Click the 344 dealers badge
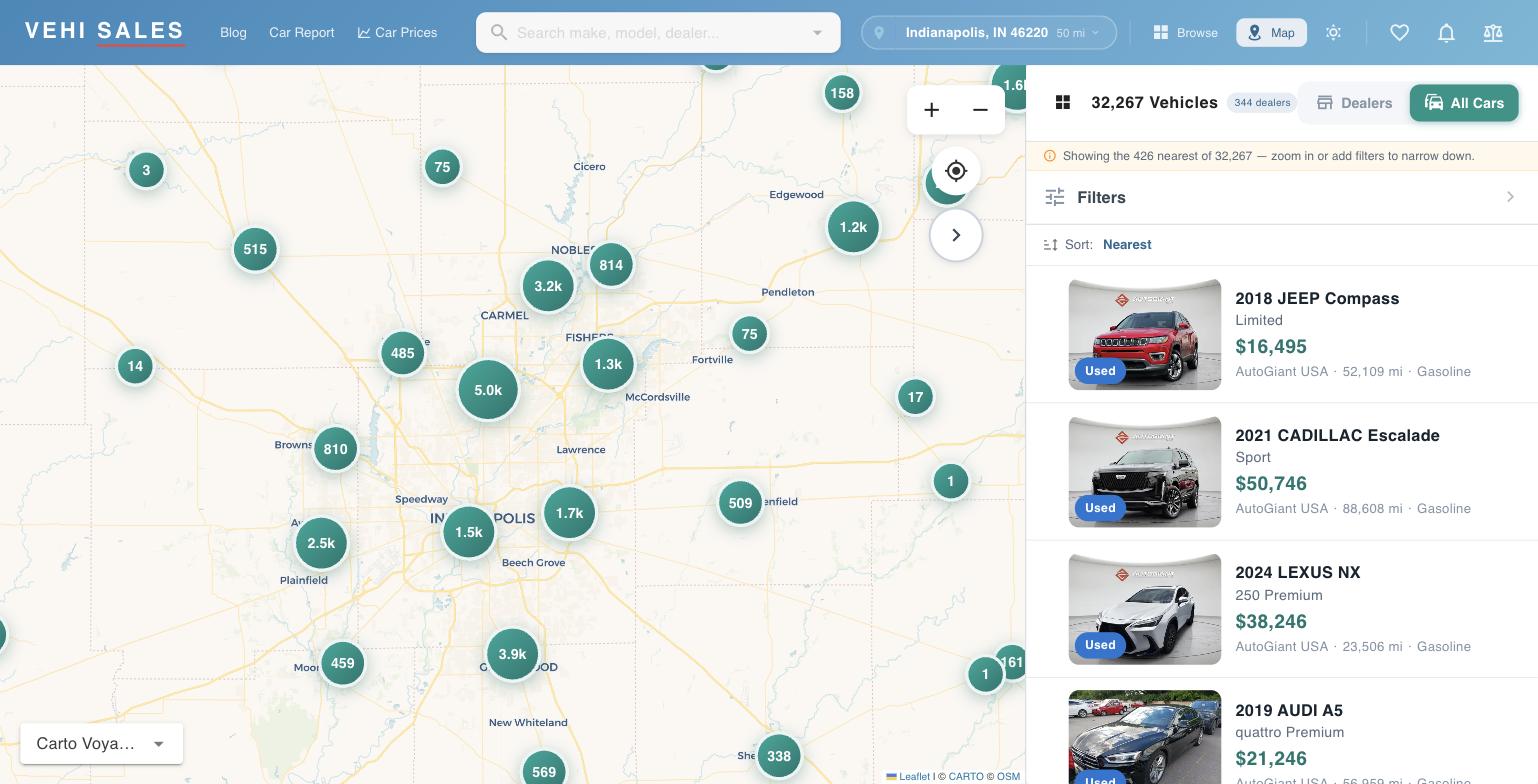Screen dimensions: 1538x784 [x=1262, y=103]
